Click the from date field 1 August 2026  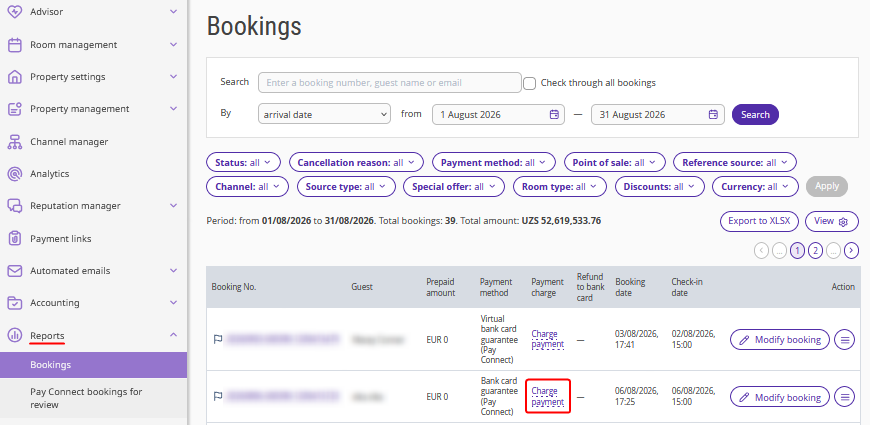pos(498,114)
